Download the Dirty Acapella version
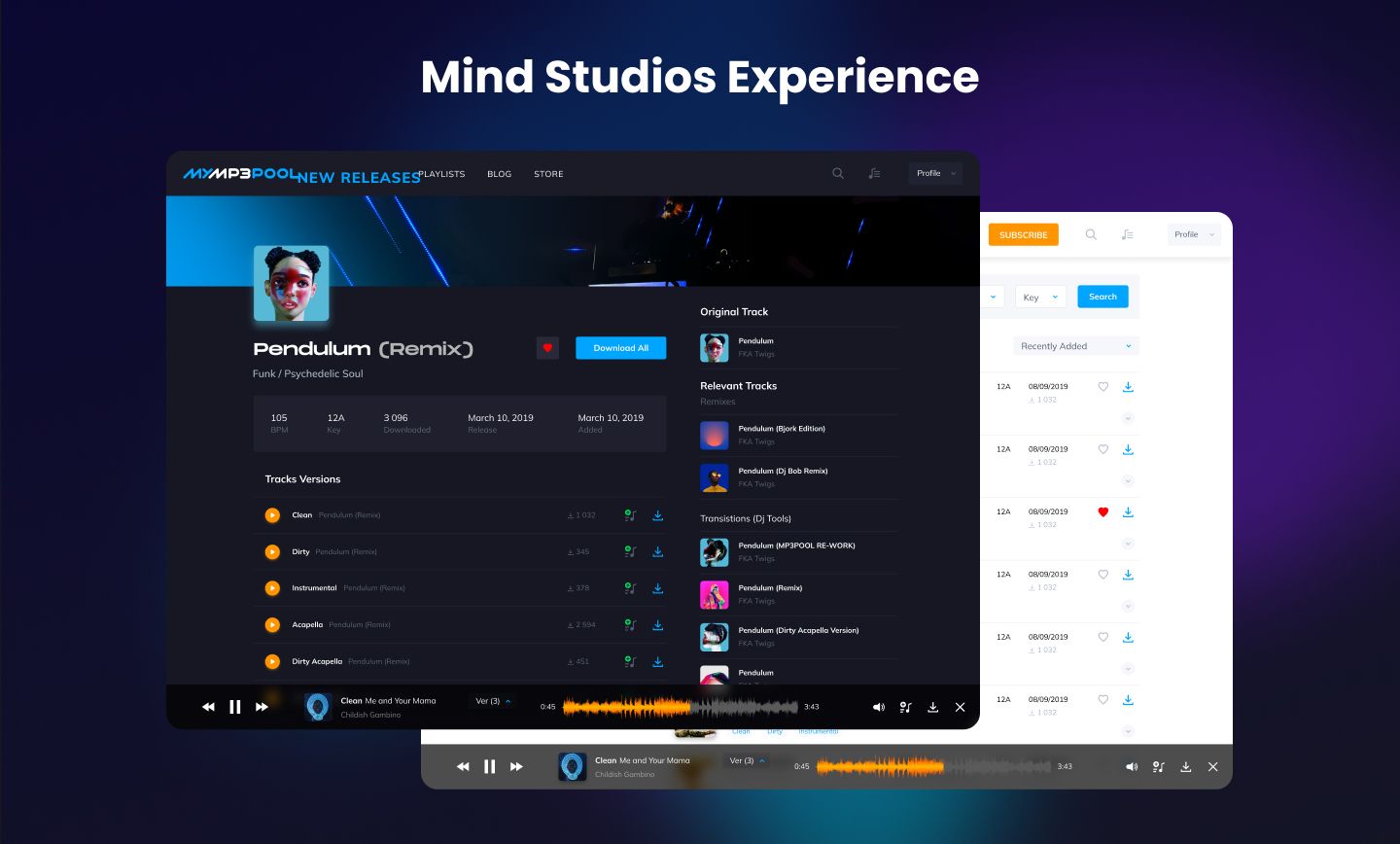The image size is (1400, 844). click(x=658, y=661)
